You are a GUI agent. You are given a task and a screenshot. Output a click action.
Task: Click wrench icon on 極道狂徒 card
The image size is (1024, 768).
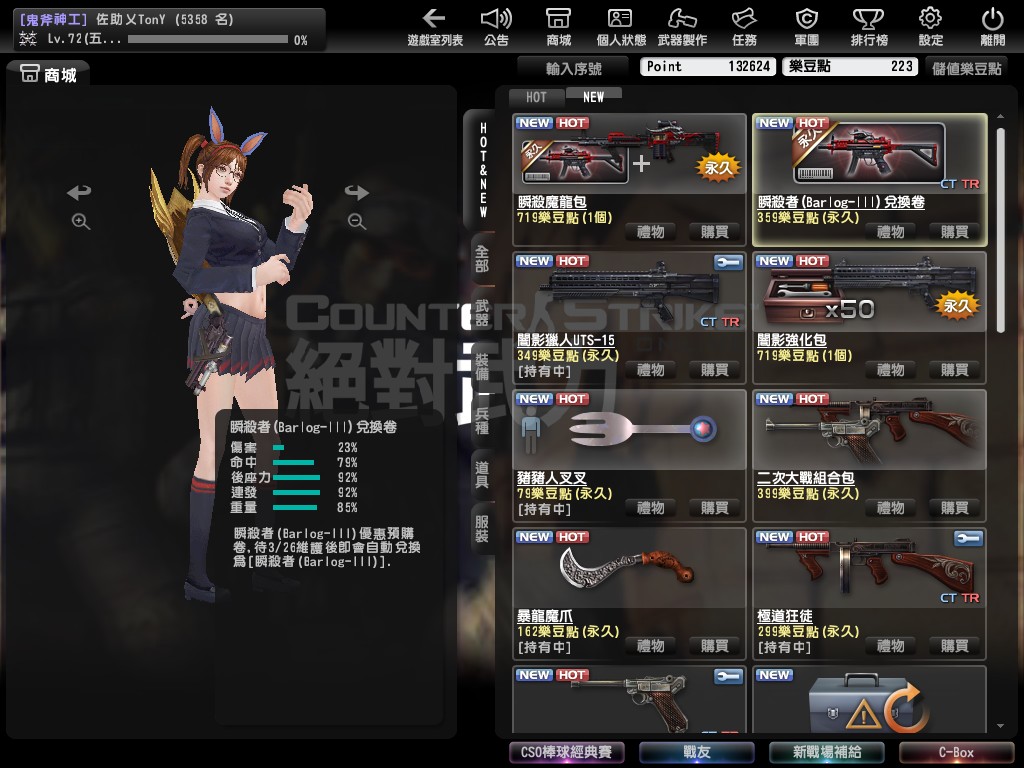(x=968, y=538)
